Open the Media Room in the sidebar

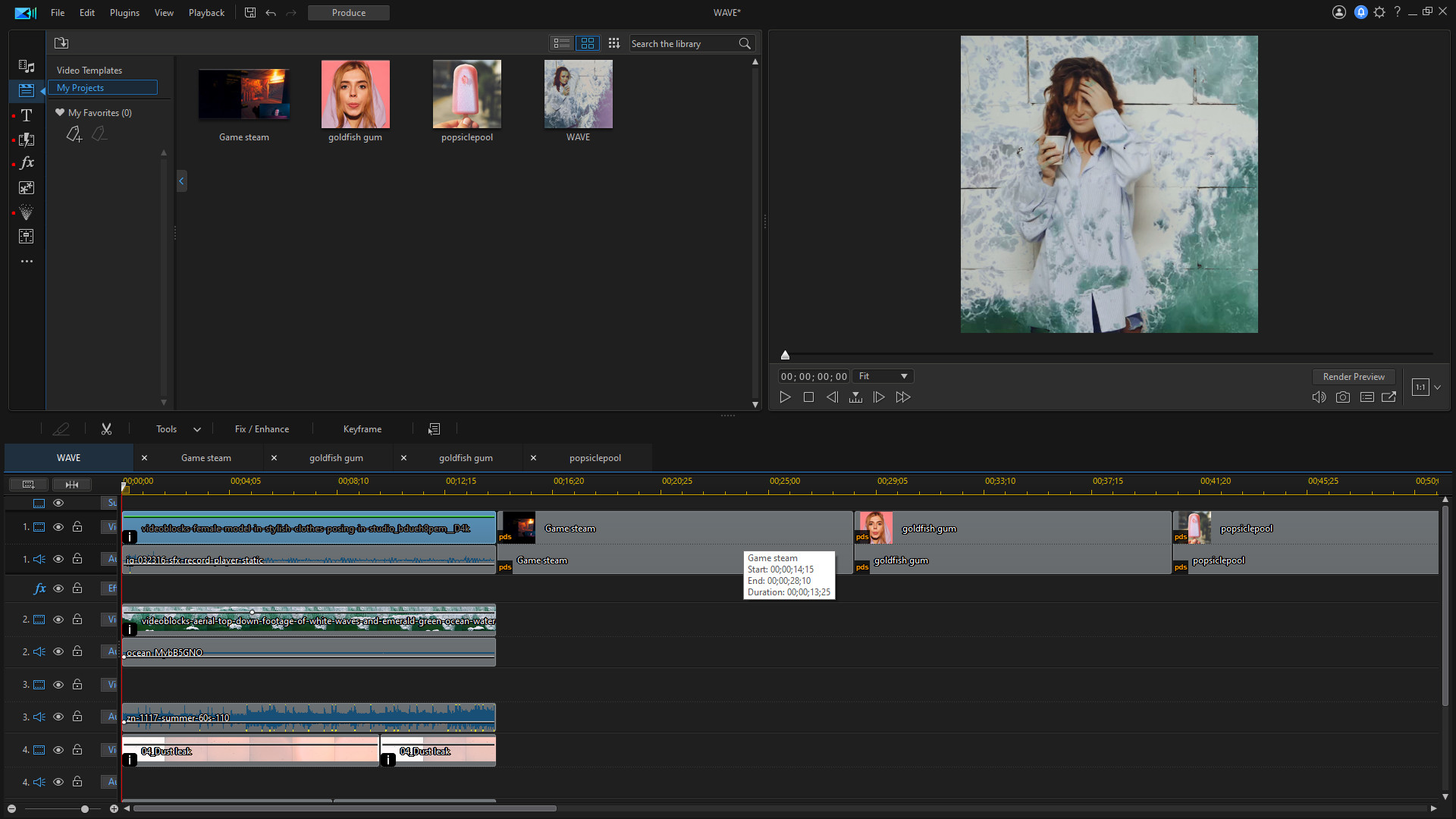pos(27,67)
